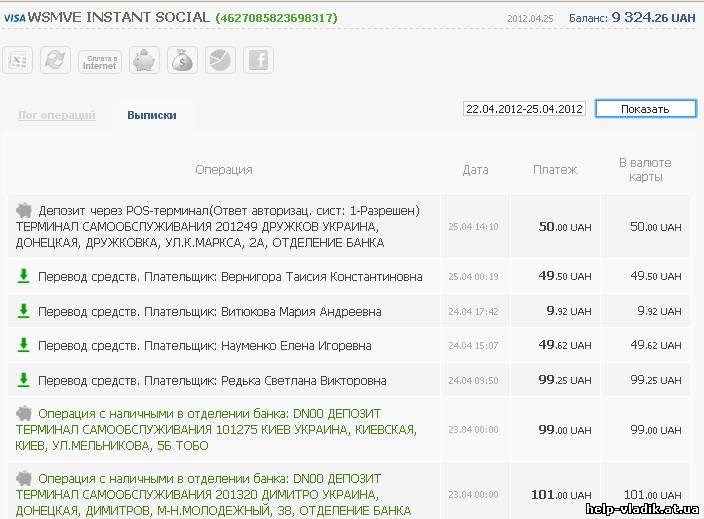Open the pie chart statistics icon
The height and width of the screenshot is (519, 704).
click(x=220, y=61)
